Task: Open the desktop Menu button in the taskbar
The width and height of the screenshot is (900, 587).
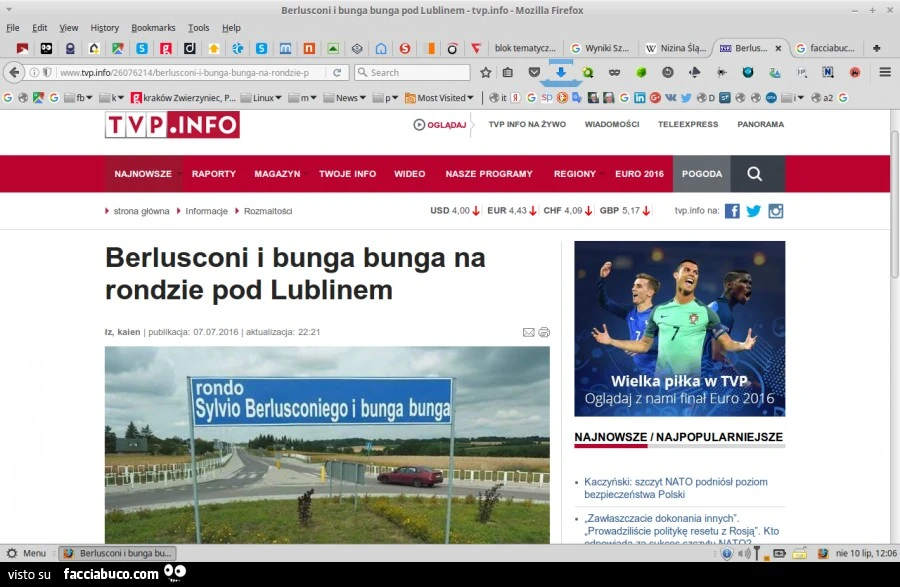Action: pos(26,554)
